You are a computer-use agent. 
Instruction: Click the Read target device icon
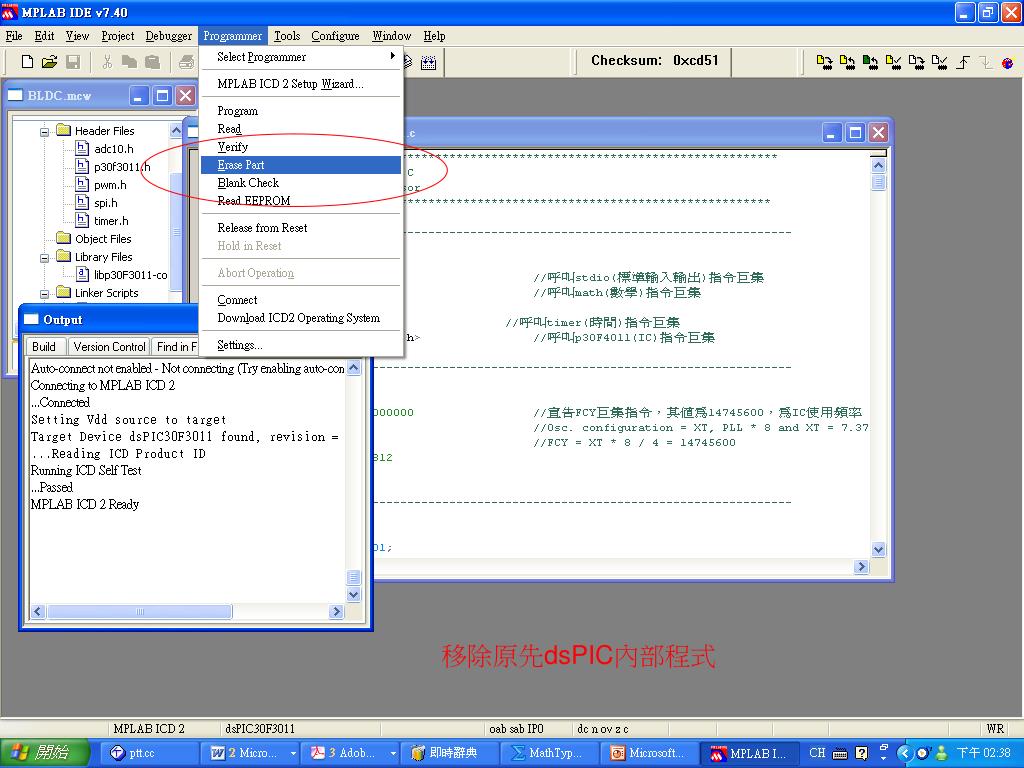(x=847, y=62)
